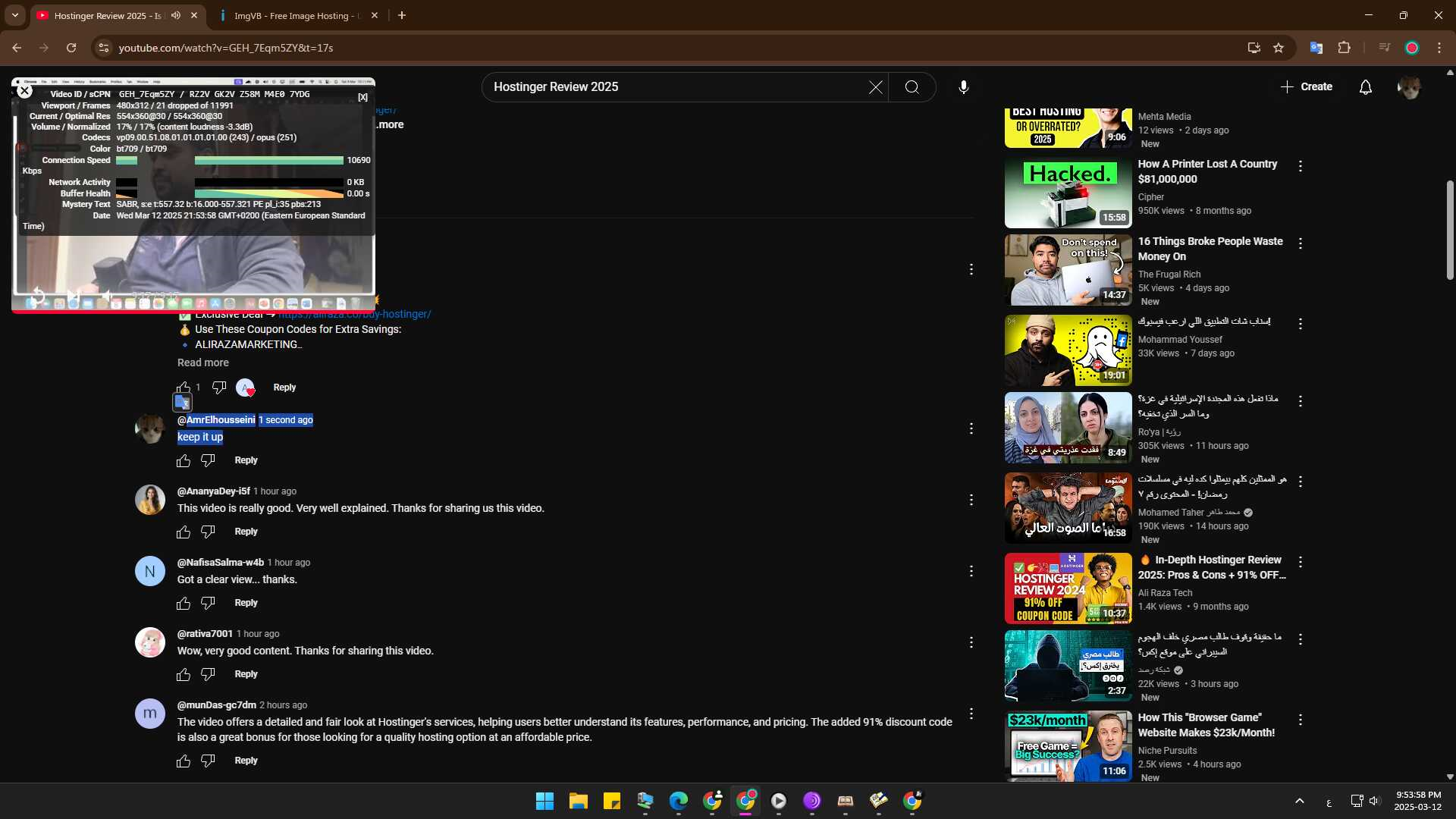Bookmark this page with the star icon

(1279, 48)
